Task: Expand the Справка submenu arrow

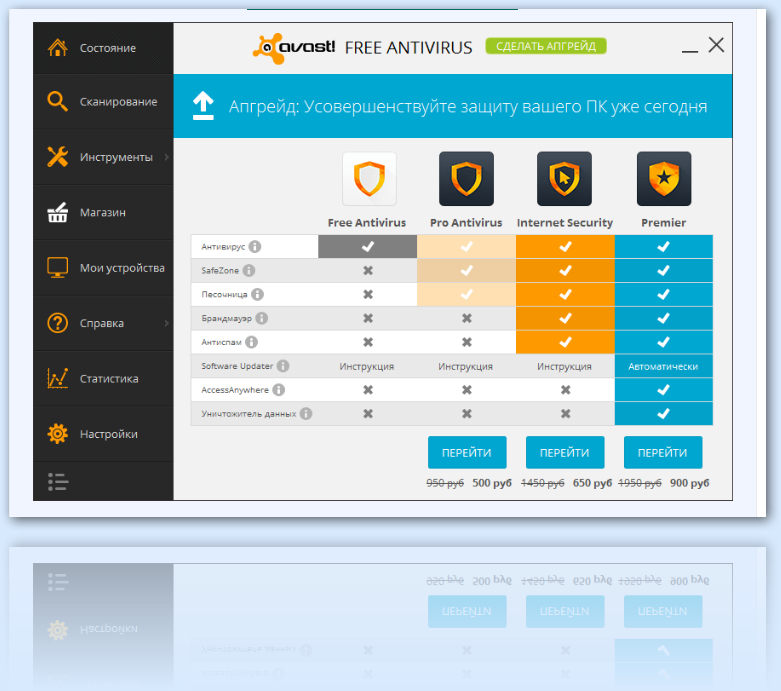Action: 167,323
